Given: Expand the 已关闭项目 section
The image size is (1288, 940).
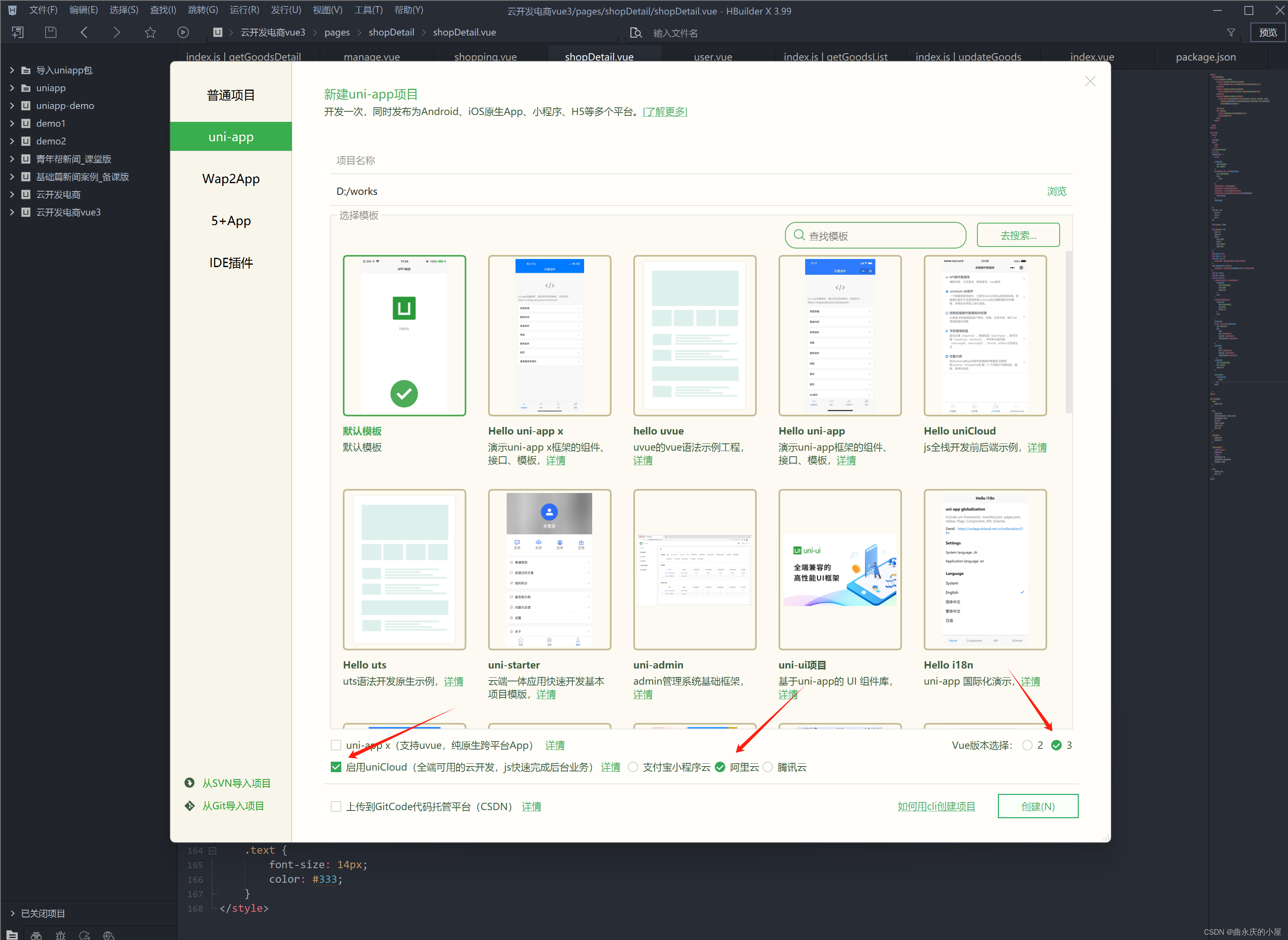Looking at the screenshot, I should (x=12, y=913).
